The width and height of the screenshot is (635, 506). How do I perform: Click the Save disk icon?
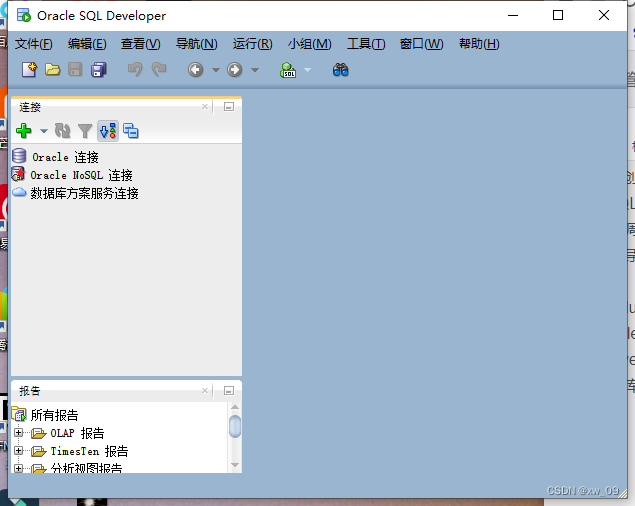75,70
